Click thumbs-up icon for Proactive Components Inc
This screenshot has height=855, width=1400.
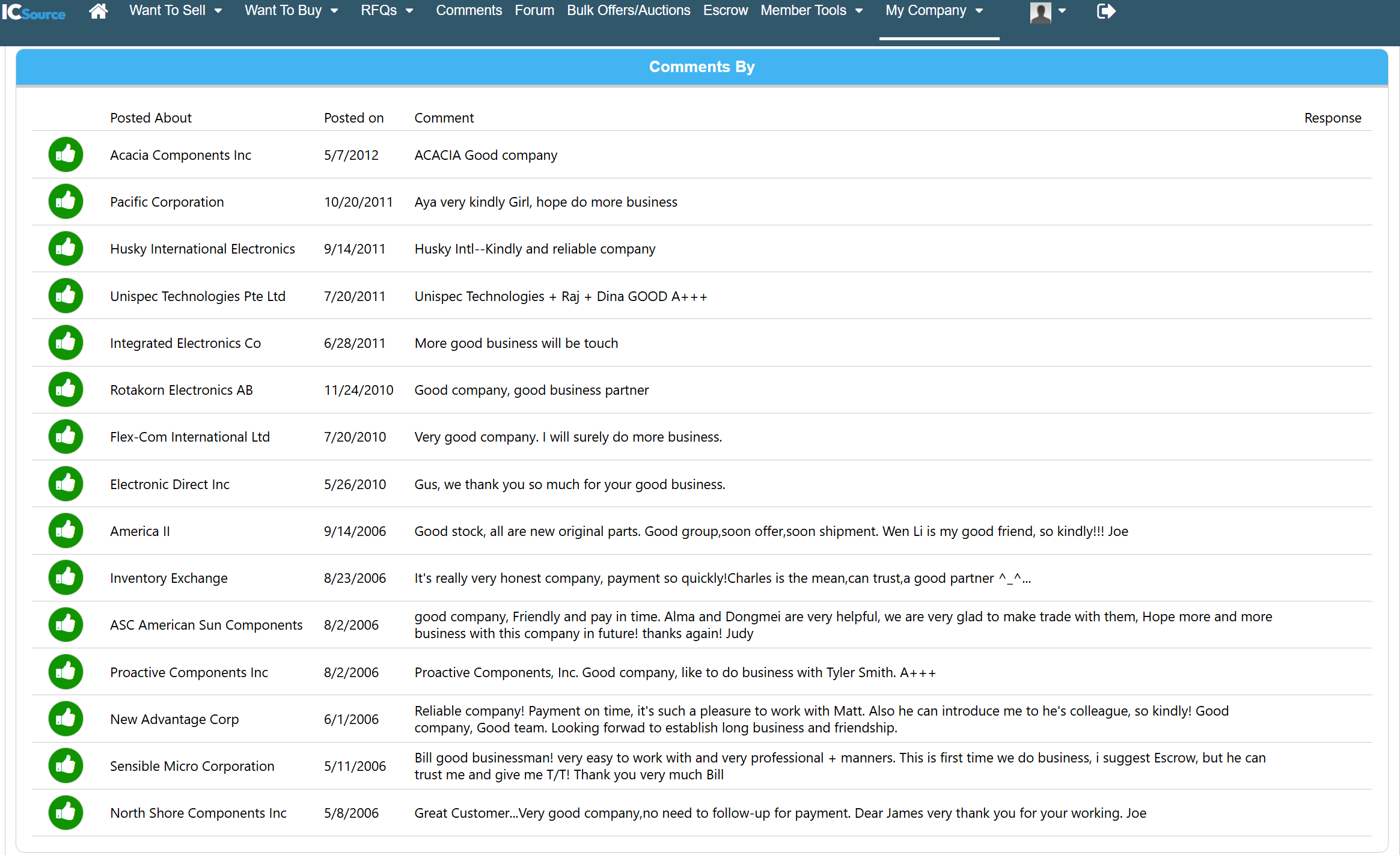pyautogui.click(x=66, y=672)
